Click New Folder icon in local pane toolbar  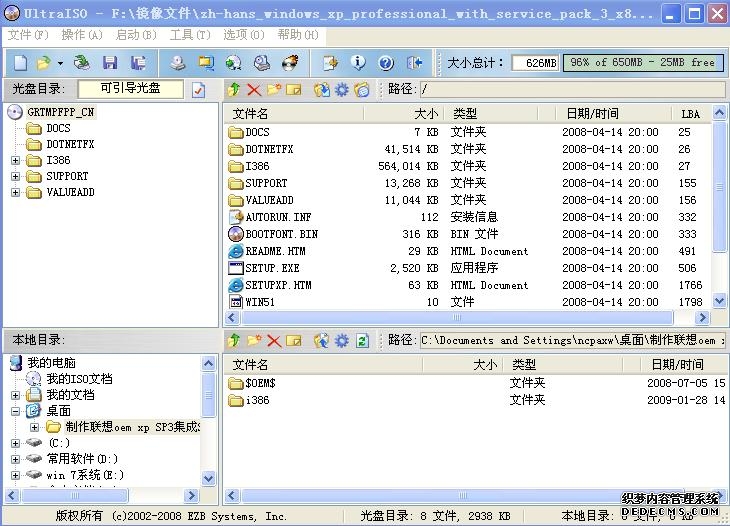[254, 341]
